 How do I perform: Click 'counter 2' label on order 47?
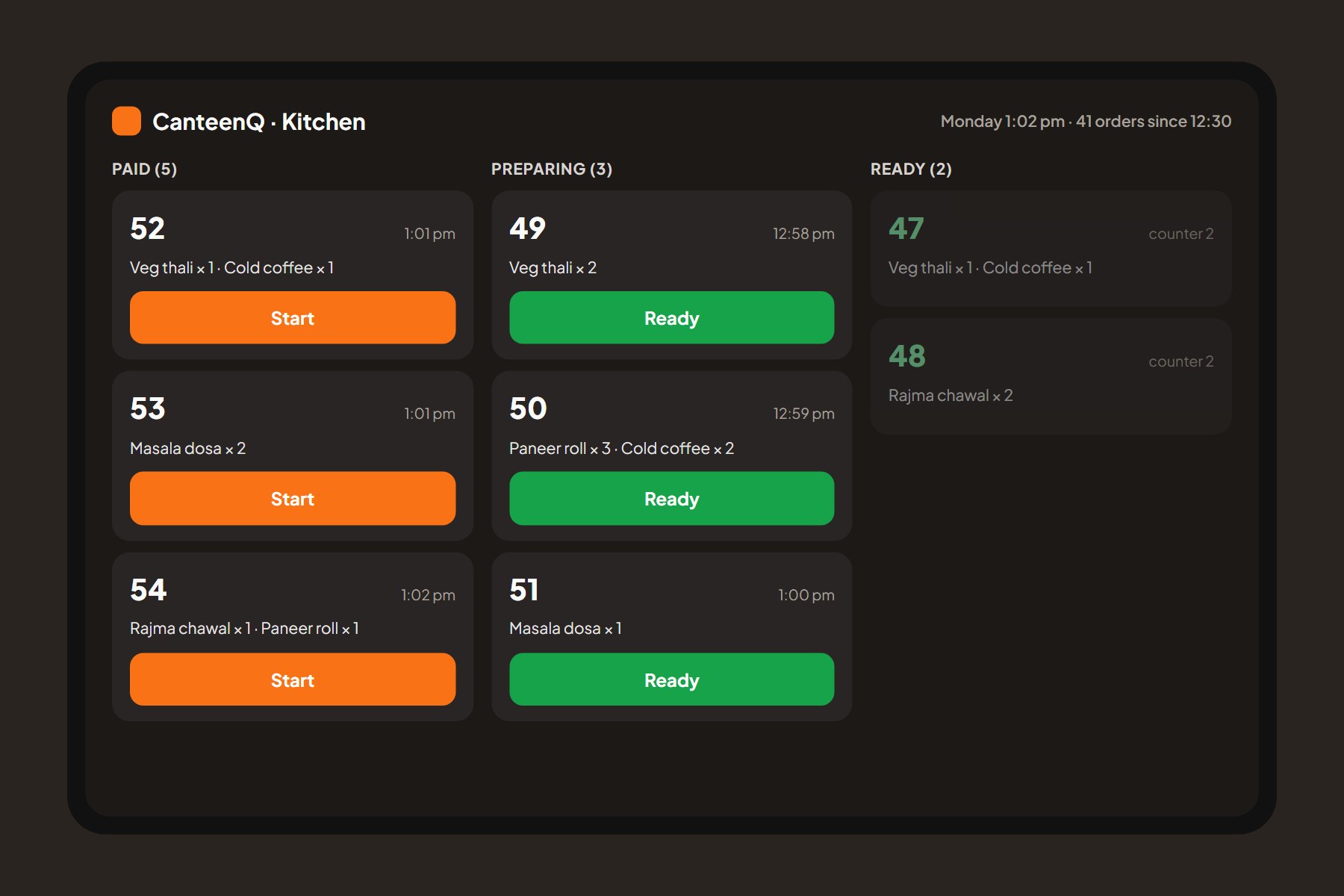coord(1180,234)
